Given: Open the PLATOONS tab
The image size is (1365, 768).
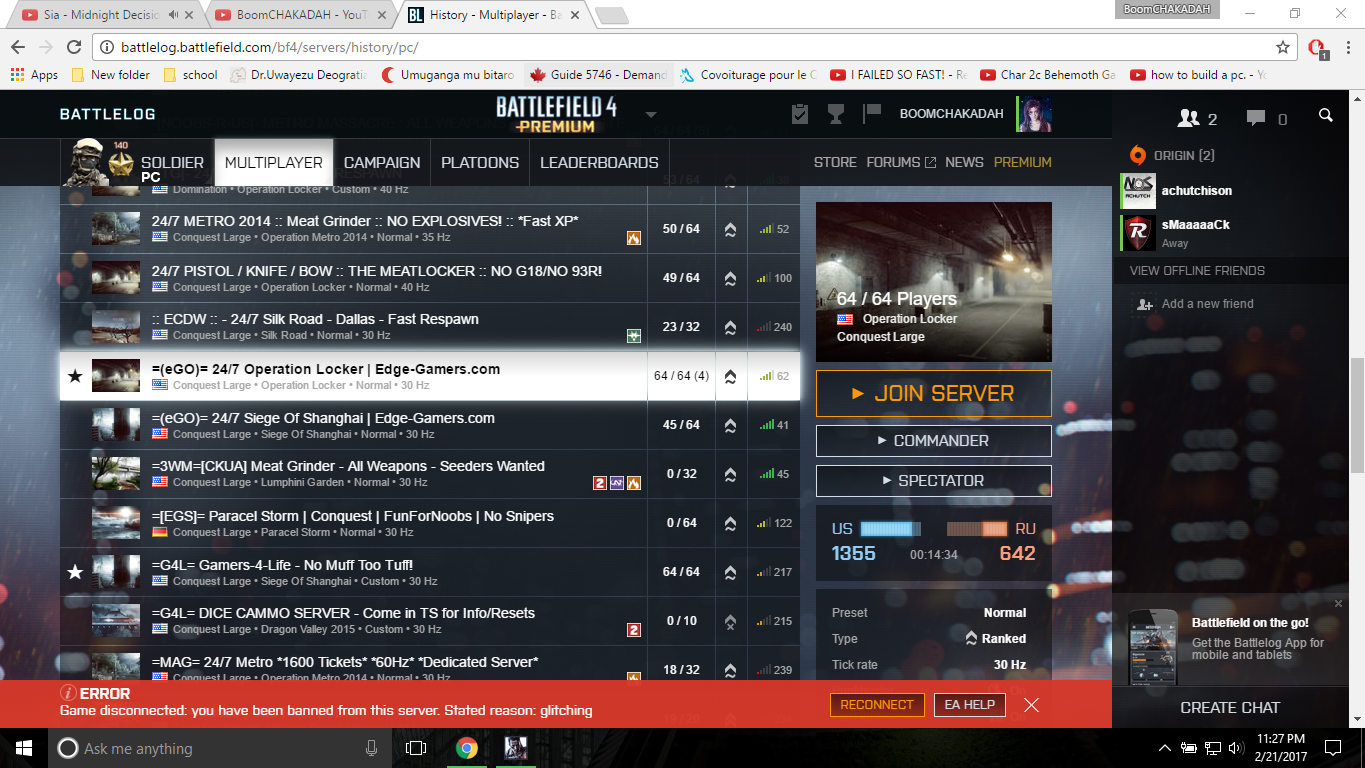Looking at the screenshot, I should tap(480, 162).
